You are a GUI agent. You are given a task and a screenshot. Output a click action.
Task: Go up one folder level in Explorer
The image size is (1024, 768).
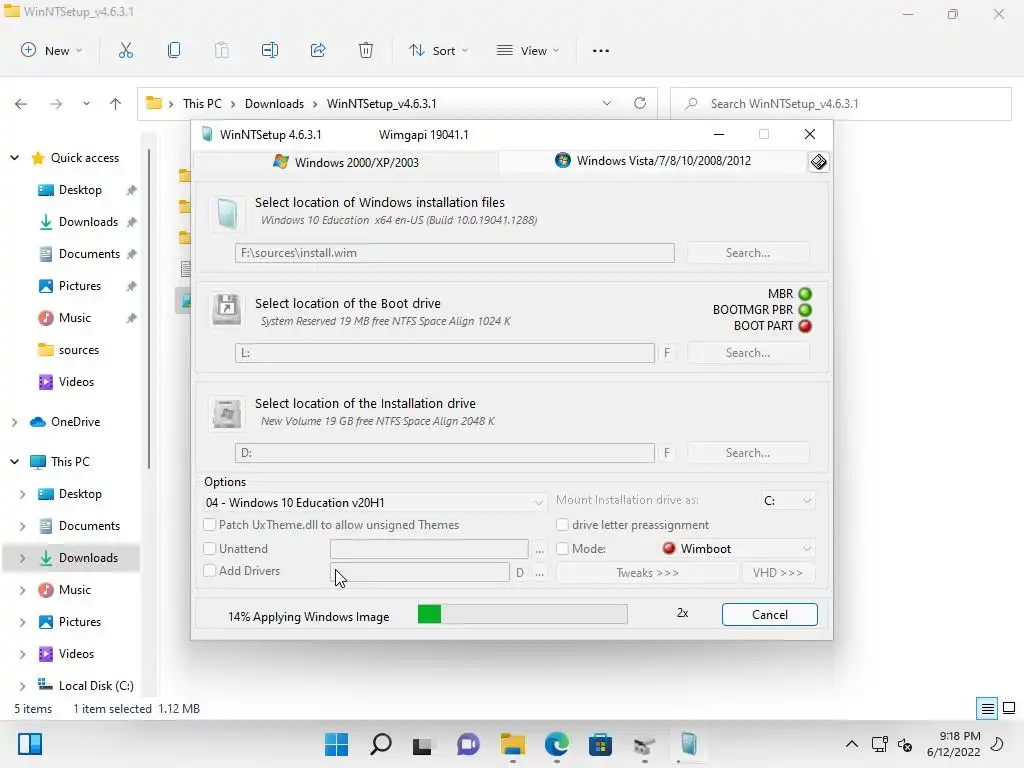[116, 104]
